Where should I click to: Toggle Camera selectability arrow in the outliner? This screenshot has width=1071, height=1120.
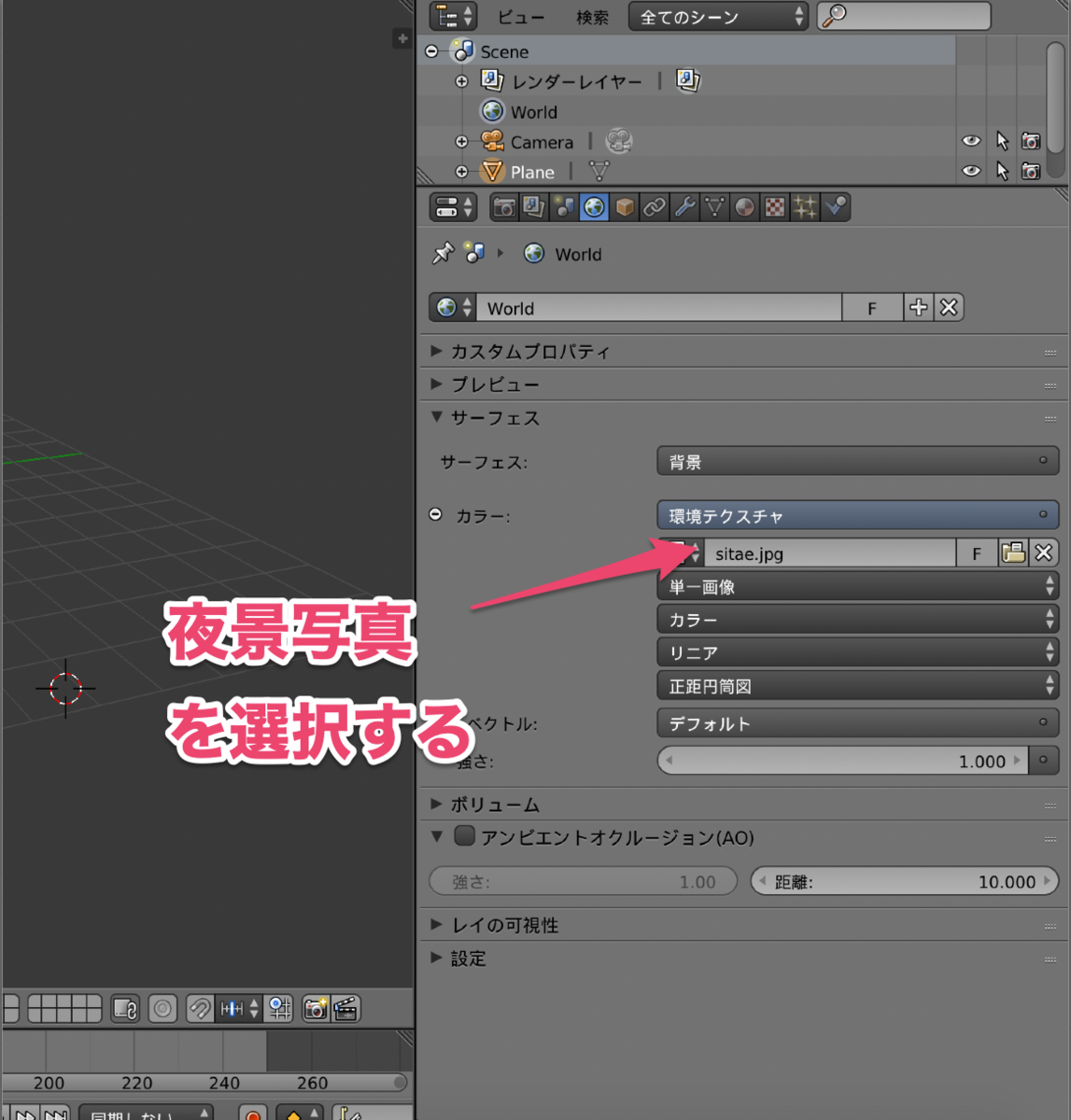click(1001, 141)
